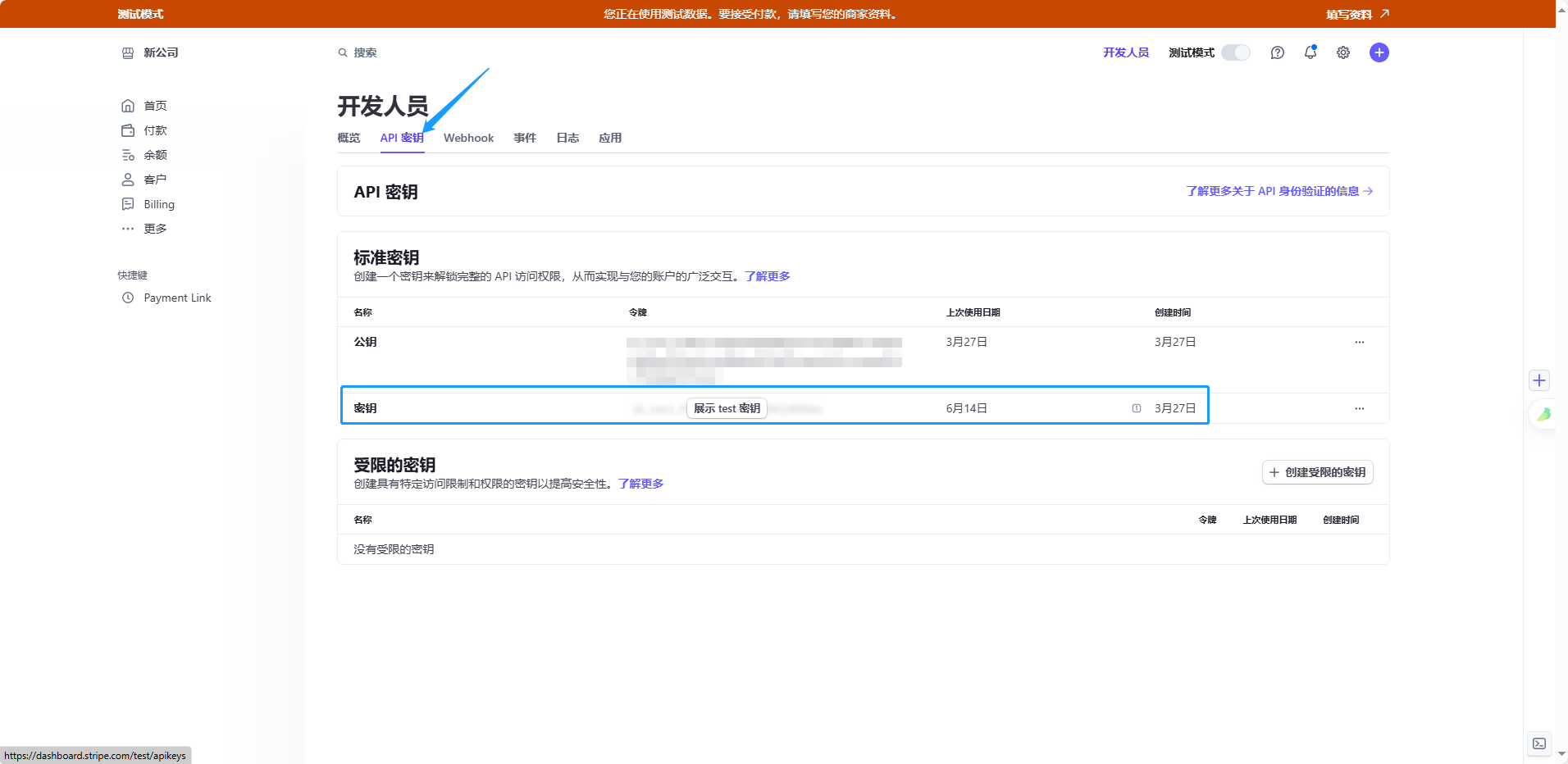Click the 密钥 name cell
Image resolution: width=1568 pixels, height=764 pixels.
tap(365, 408)
